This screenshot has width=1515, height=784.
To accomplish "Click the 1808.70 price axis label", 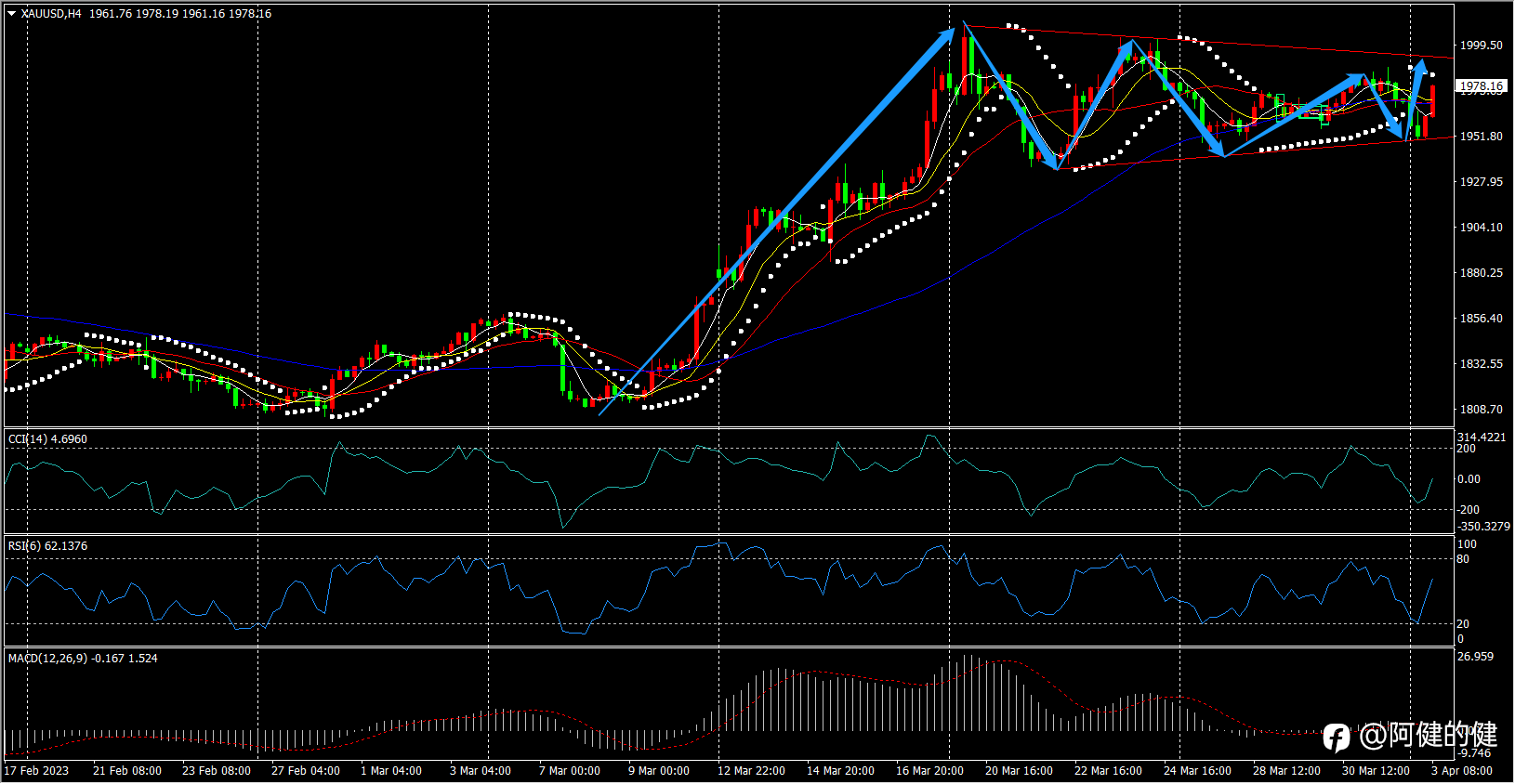I will click(x=1481, y=410).
